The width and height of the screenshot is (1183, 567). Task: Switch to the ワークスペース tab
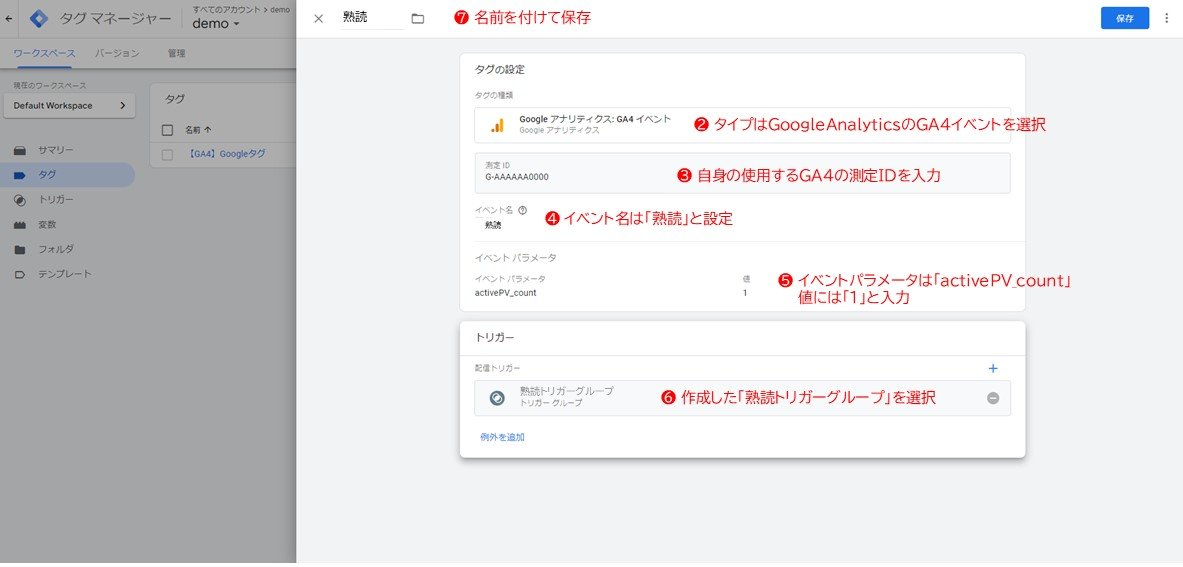[45, 54]
